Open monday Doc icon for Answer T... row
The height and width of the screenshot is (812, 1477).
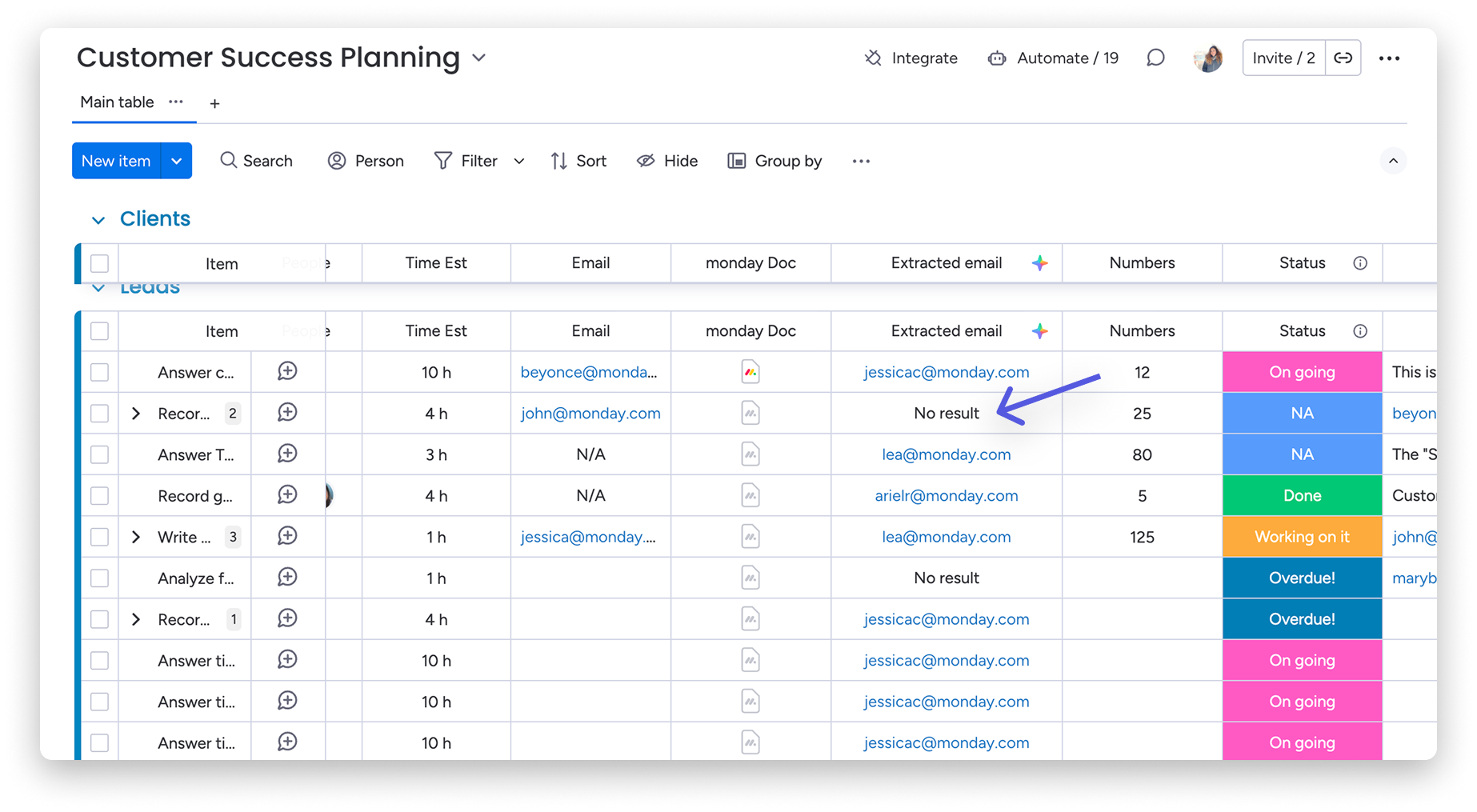point(751,454)
